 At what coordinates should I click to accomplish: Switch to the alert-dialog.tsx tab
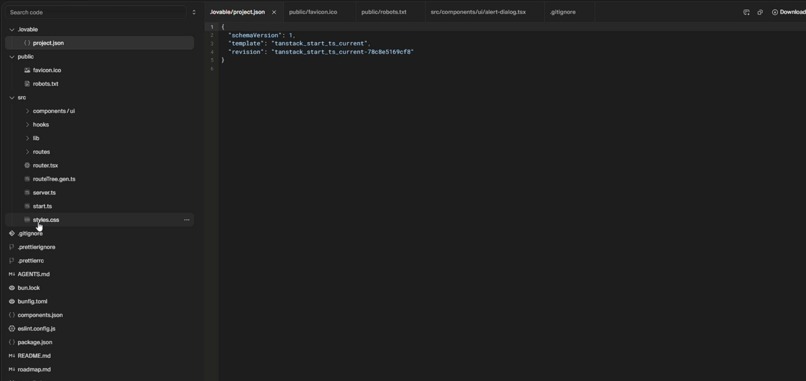pos(478,12)
